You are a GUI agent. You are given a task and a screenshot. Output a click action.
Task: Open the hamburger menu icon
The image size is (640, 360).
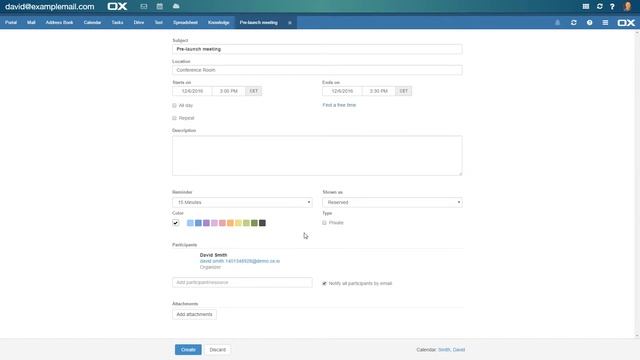(605, 22)
